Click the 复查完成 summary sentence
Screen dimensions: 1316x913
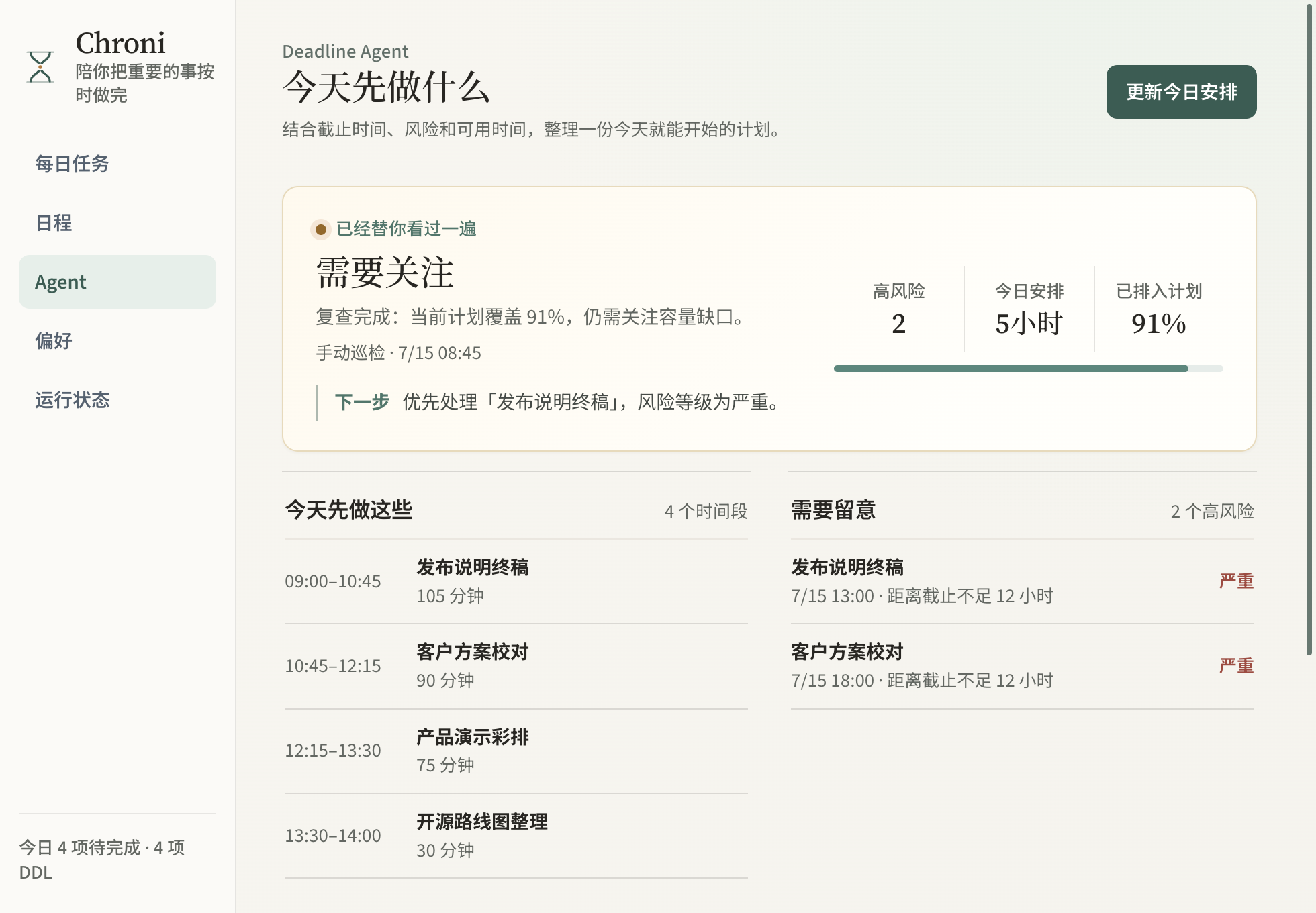pyautogui.click(x=530, y=317)
